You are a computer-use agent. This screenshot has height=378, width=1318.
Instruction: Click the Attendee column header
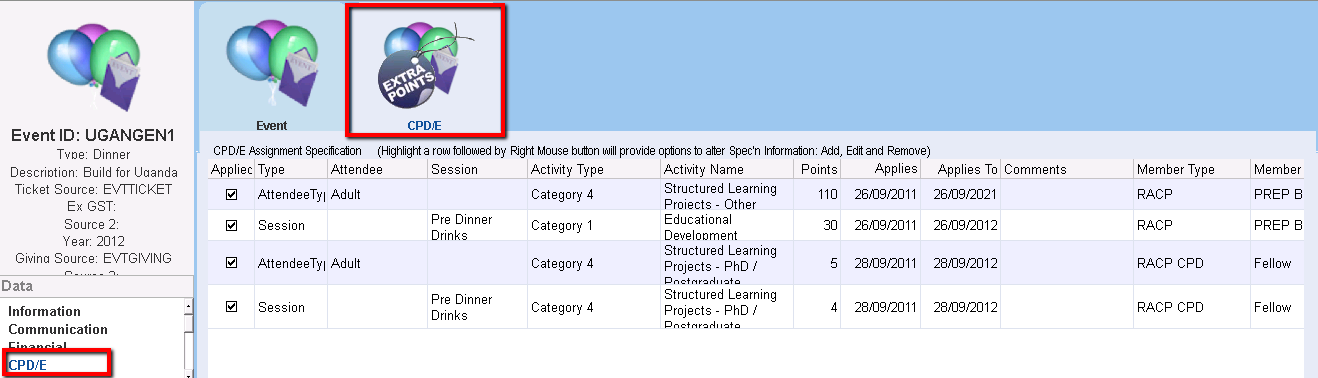377,170
